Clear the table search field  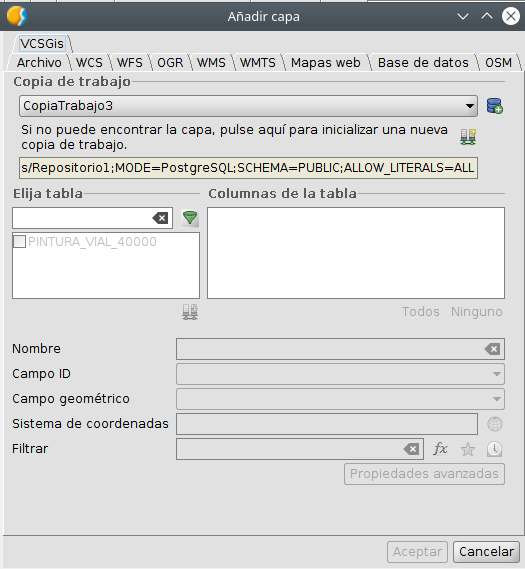160,218
